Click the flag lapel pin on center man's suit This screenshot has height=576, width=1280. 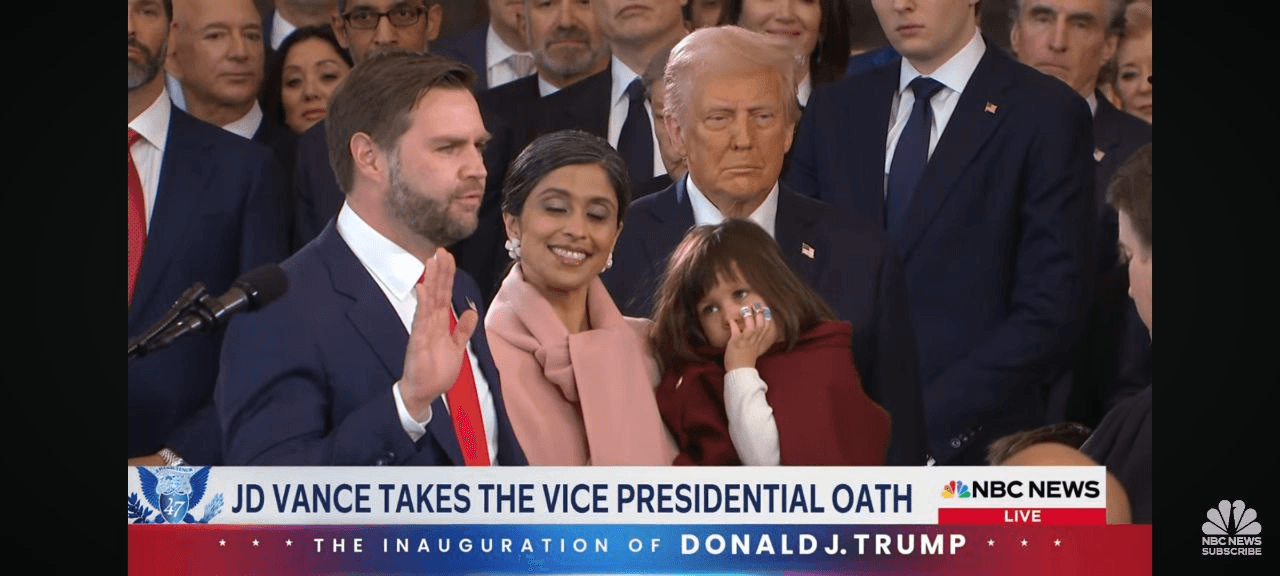pos(807,250)
